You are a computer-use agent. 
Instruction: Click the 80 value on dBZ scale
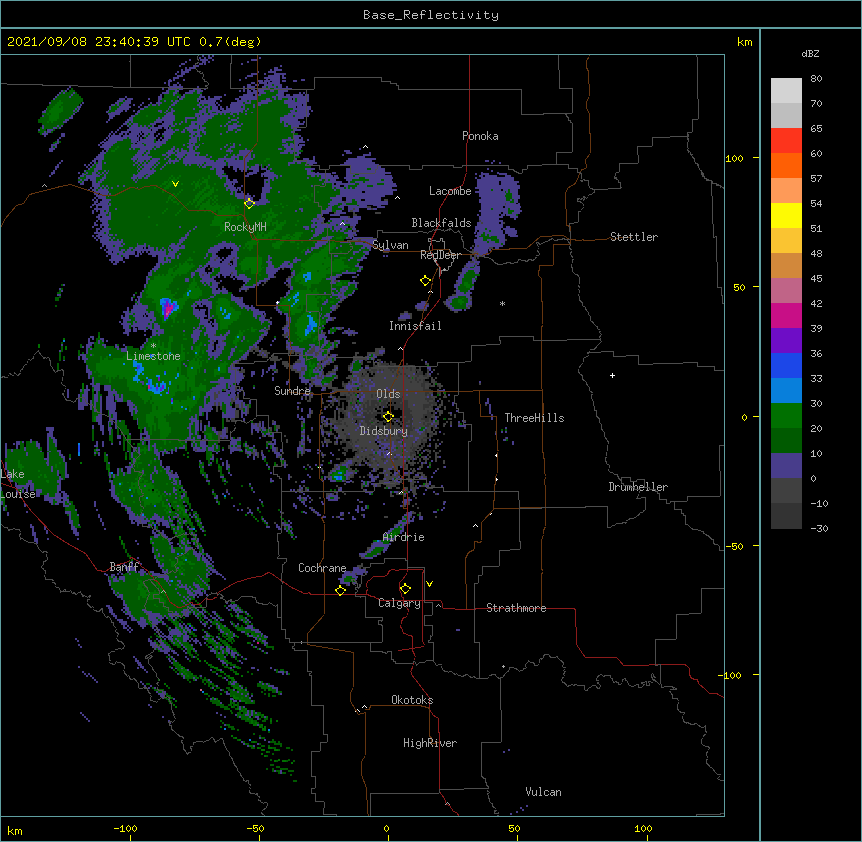816,79
